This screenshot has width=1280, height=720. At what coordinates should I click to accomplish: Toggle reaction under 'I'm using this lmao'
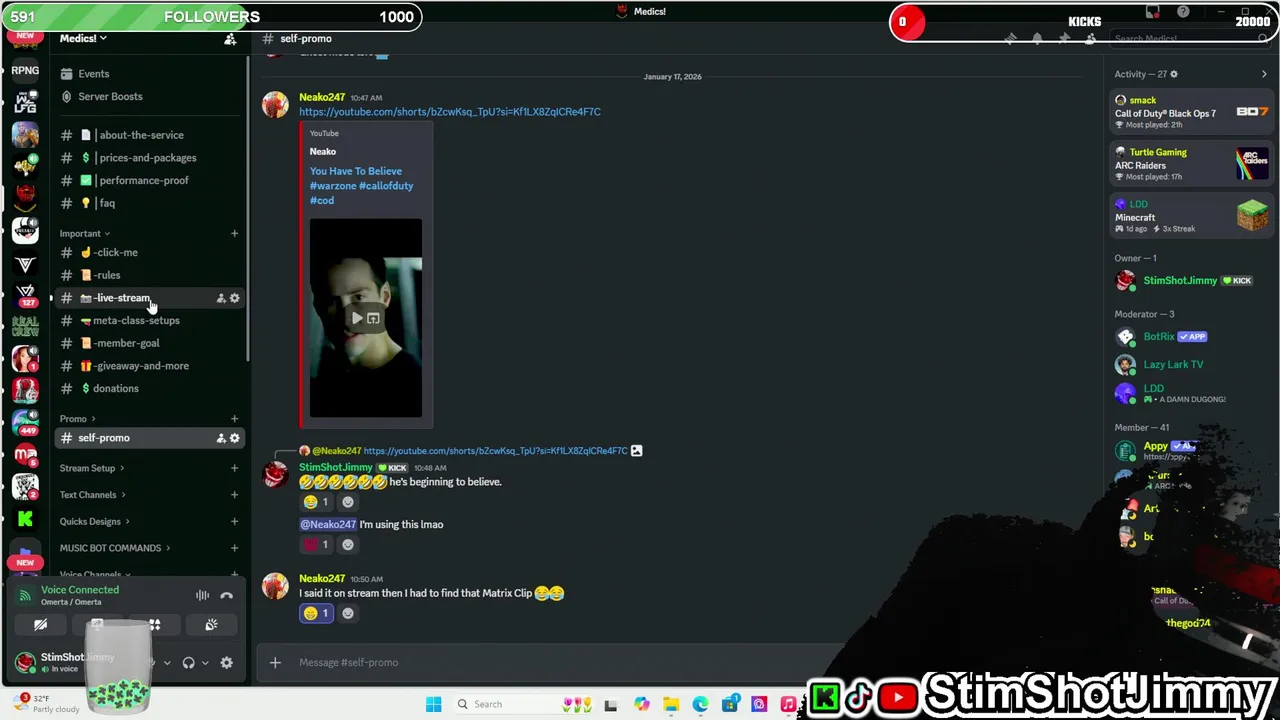[x=316, y=545]
